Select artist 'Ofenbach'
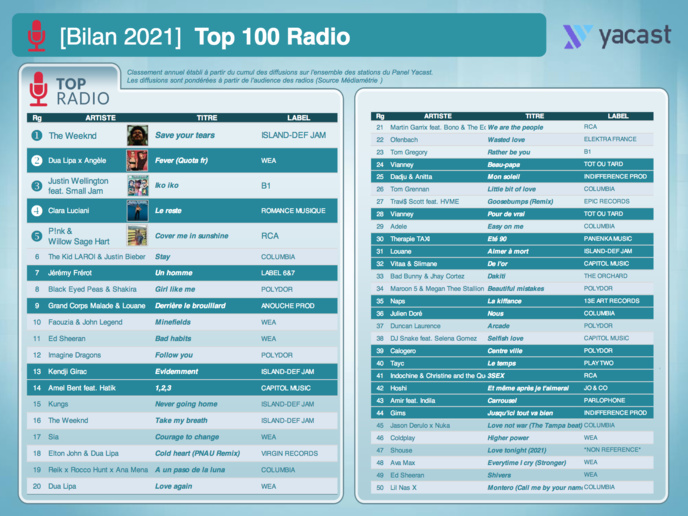Viewport: 688px width, 516px height. (404, 140)
